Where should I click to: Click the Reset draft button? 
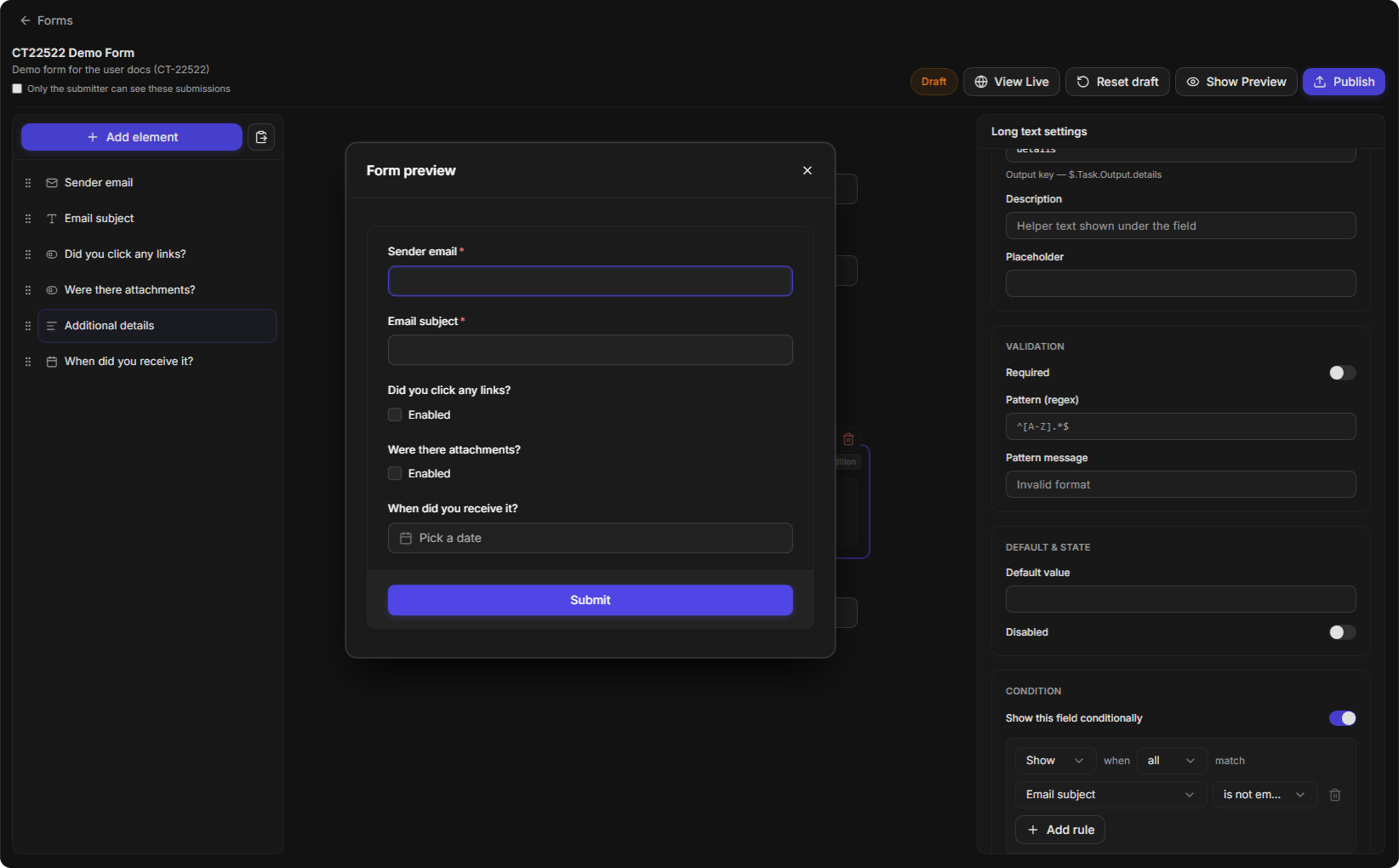point(1117,82)
